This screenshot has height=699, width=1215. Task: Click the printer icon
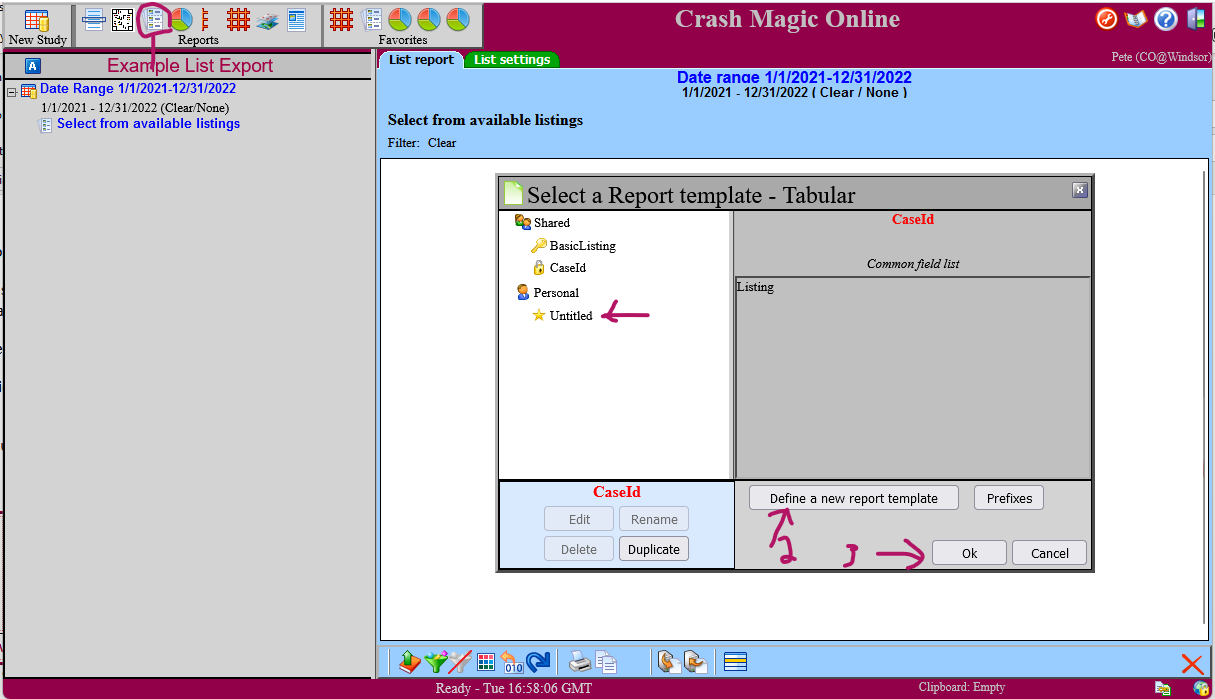pyautogui.click(x=580, y=662)
